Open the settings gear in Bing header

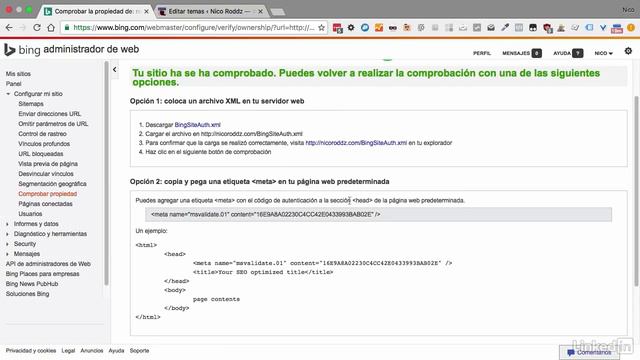pyautogui.click(x=628, y=51)
